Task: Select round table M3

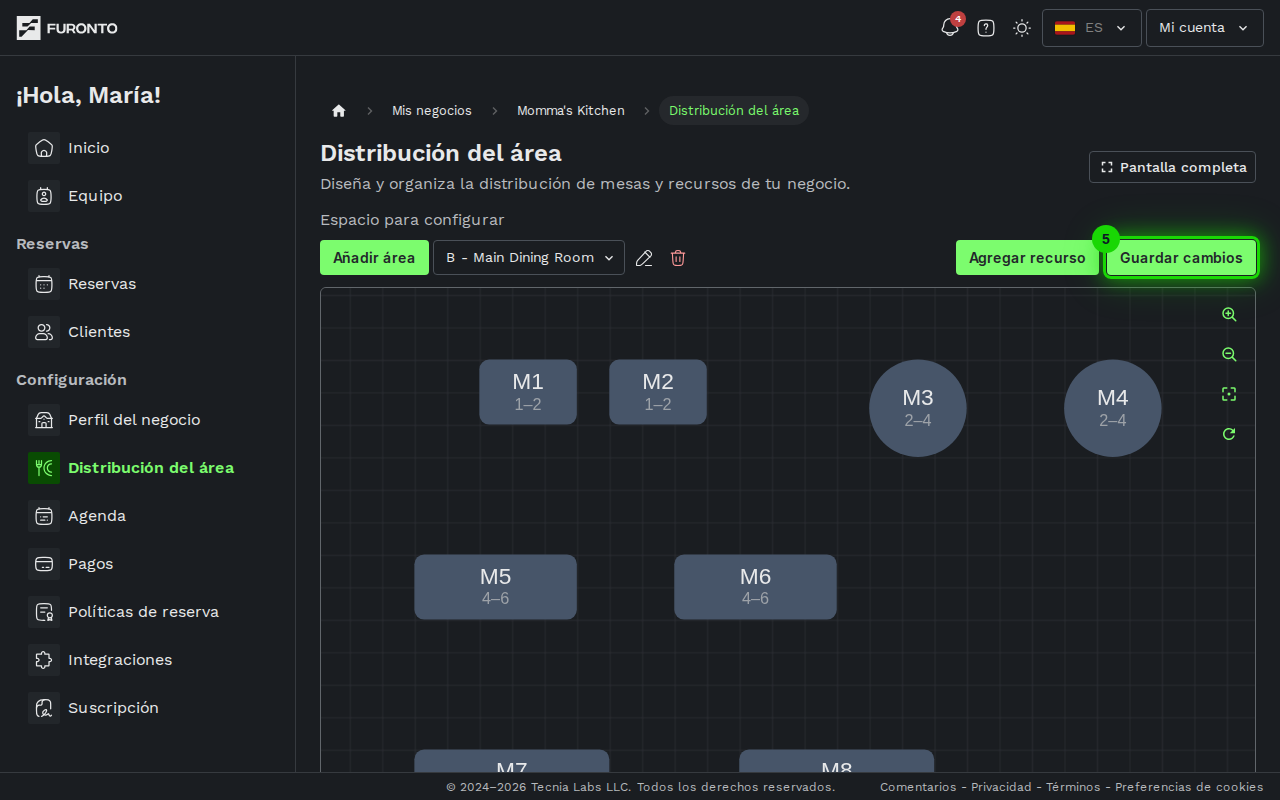Action: tap(918, 408)
